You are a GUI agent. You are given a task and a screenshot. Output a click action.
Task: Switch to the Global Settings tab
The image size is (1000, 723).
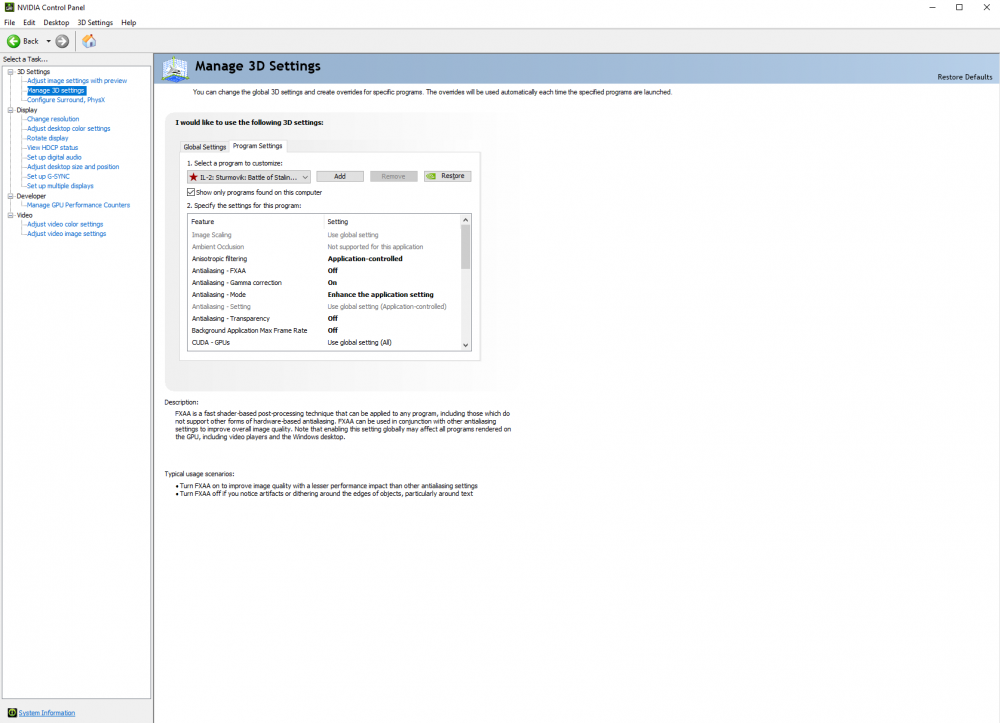[204, 146]
